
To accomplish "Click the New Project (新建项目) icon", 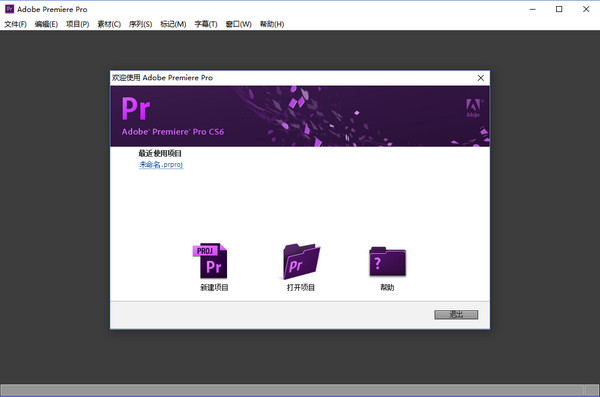I will (x=210, y=261).
